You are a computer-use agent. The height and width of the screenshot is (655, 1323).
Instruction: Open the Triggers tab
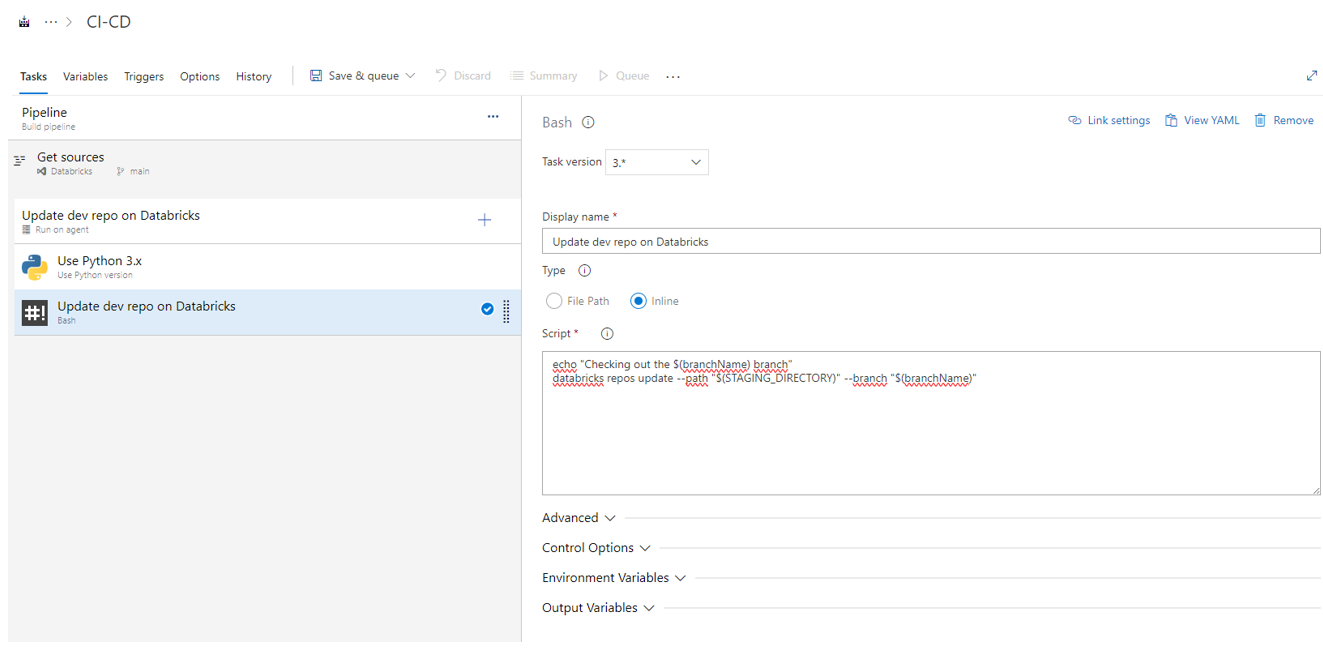coord(144,77)
